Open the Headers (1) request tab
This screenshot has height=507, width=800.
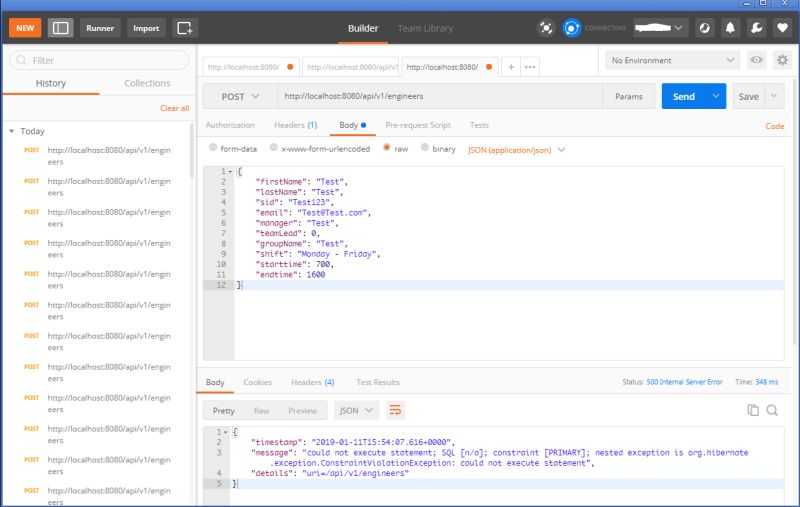coord(295,125)
